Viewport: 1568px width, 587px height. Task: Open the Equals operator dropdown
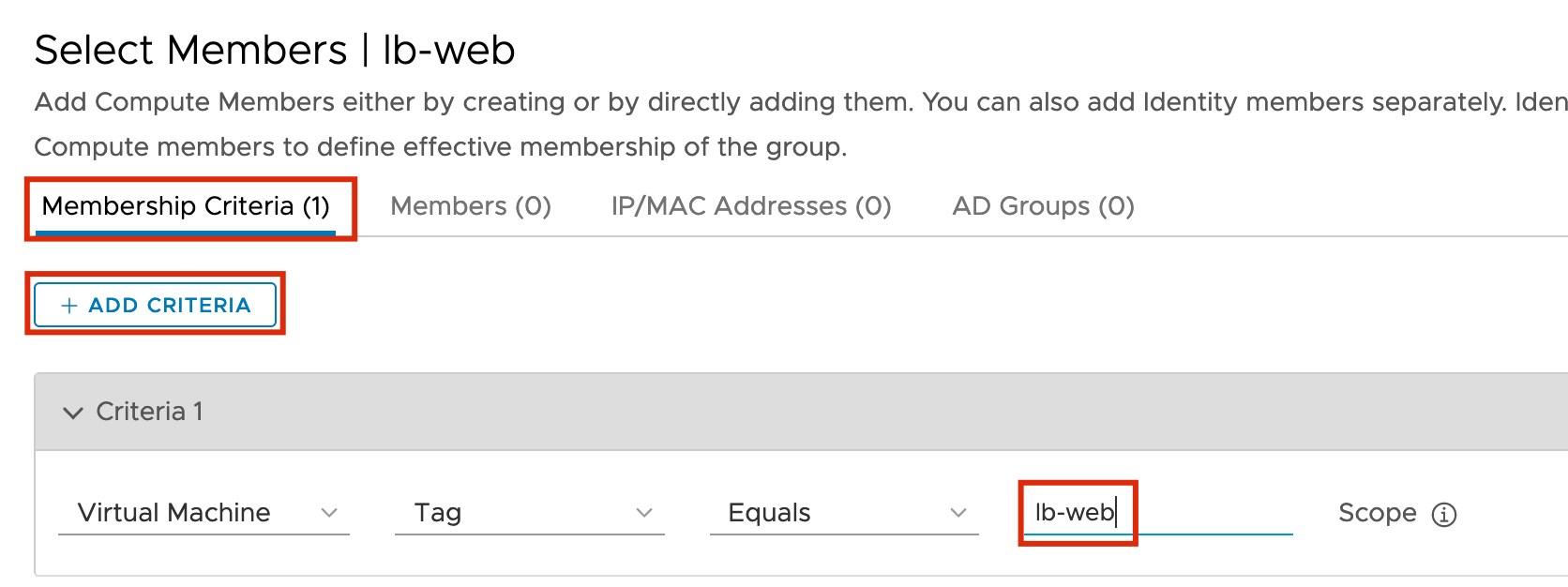(x=844, y=513)
